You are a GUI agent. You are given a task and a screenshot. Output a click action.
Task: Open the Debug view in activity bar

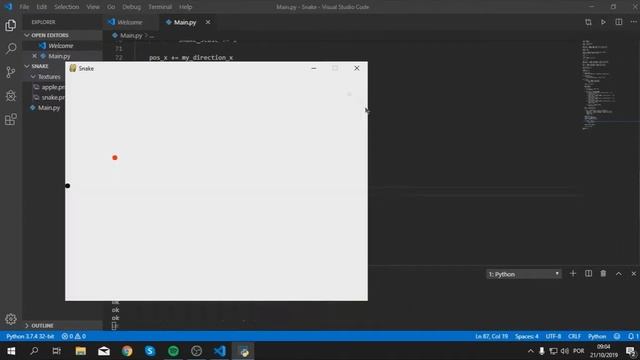(11, 96)
